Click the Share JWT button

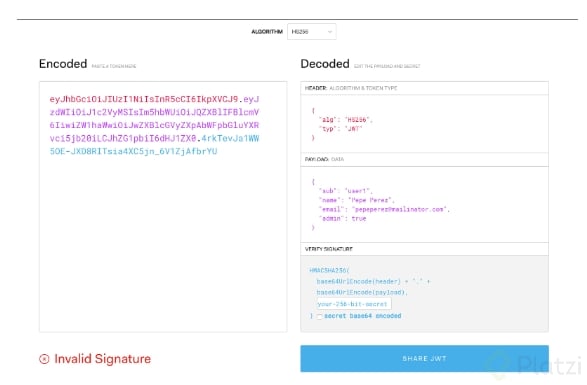point(424,358)
